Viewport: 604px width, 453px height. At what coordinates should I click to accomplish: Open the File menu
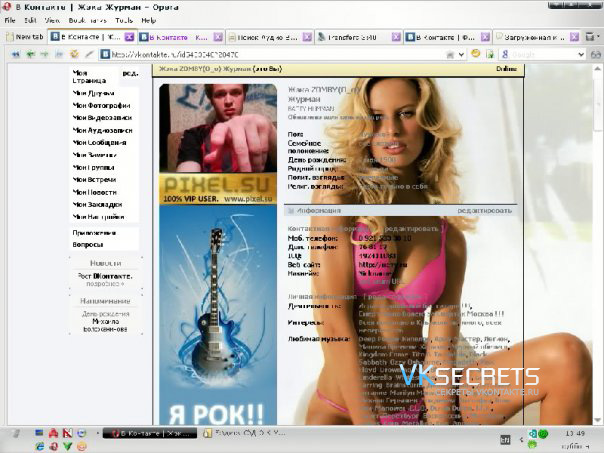pyautogui.click(x=10, y=20)
